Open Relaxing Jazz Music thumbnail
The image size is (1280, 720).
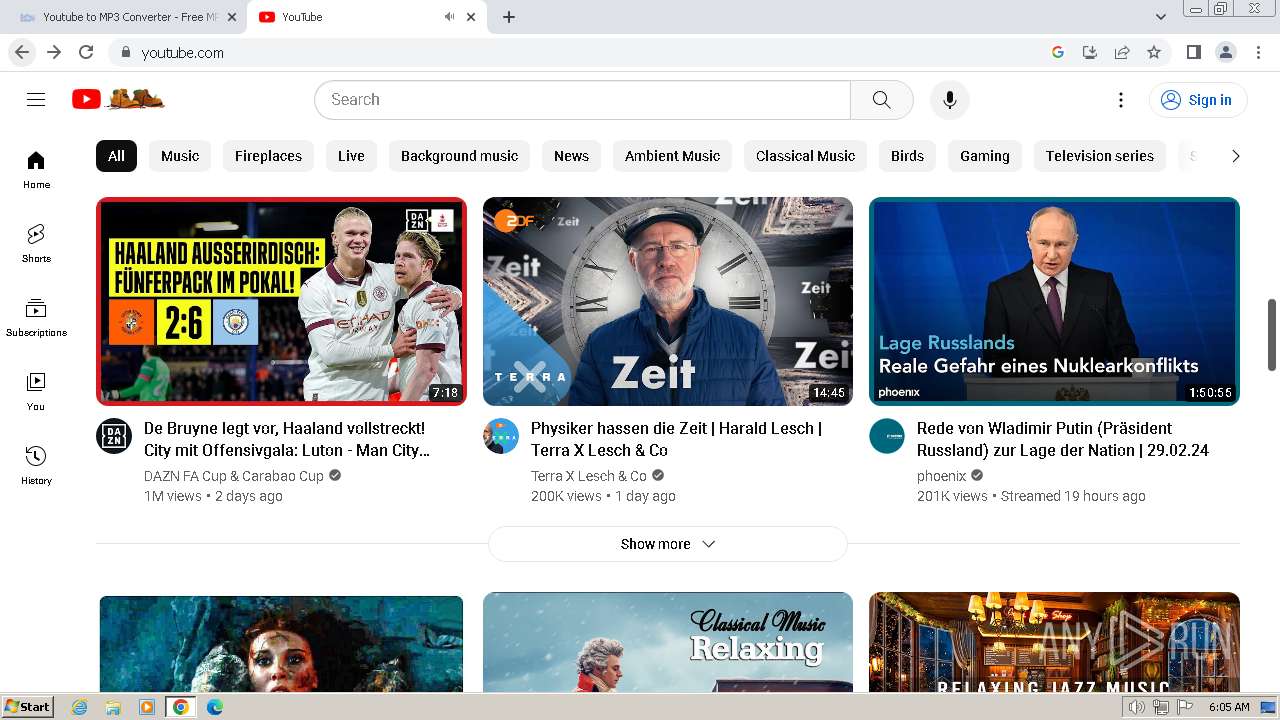(x=1054, y=642)
